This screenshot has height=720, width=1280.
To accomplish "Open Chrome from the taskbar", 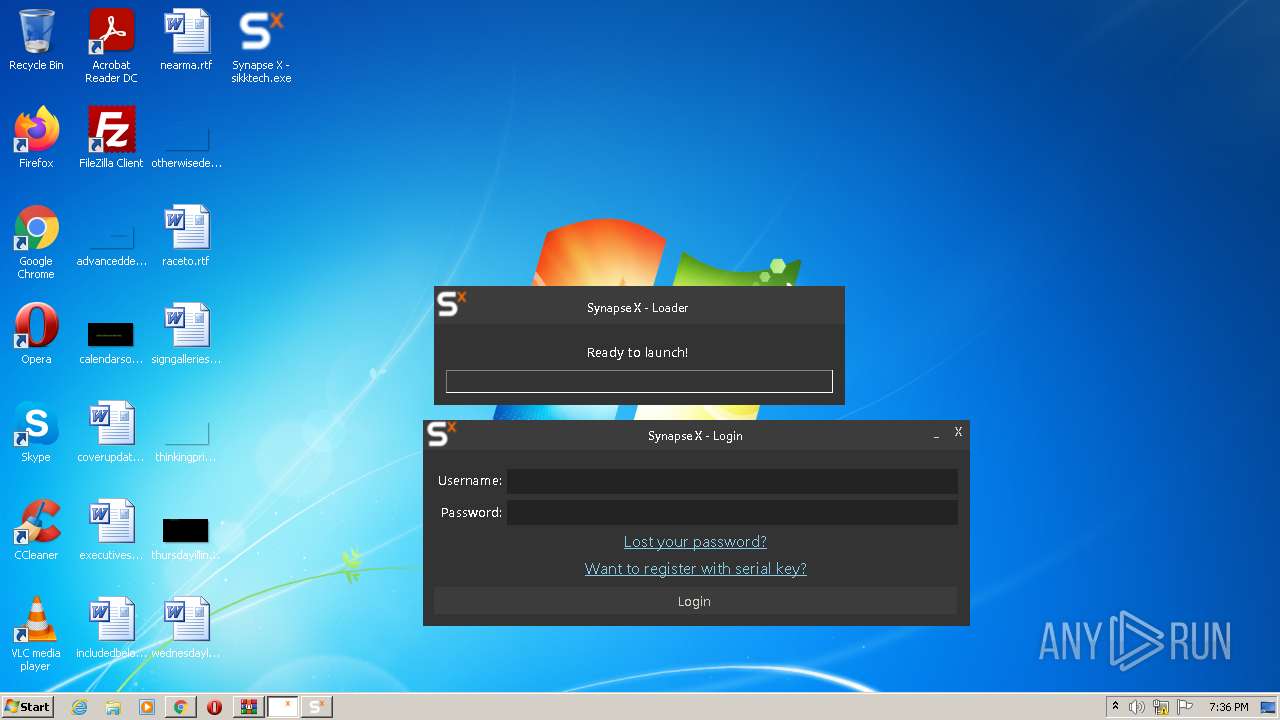I will click(180, 707).
